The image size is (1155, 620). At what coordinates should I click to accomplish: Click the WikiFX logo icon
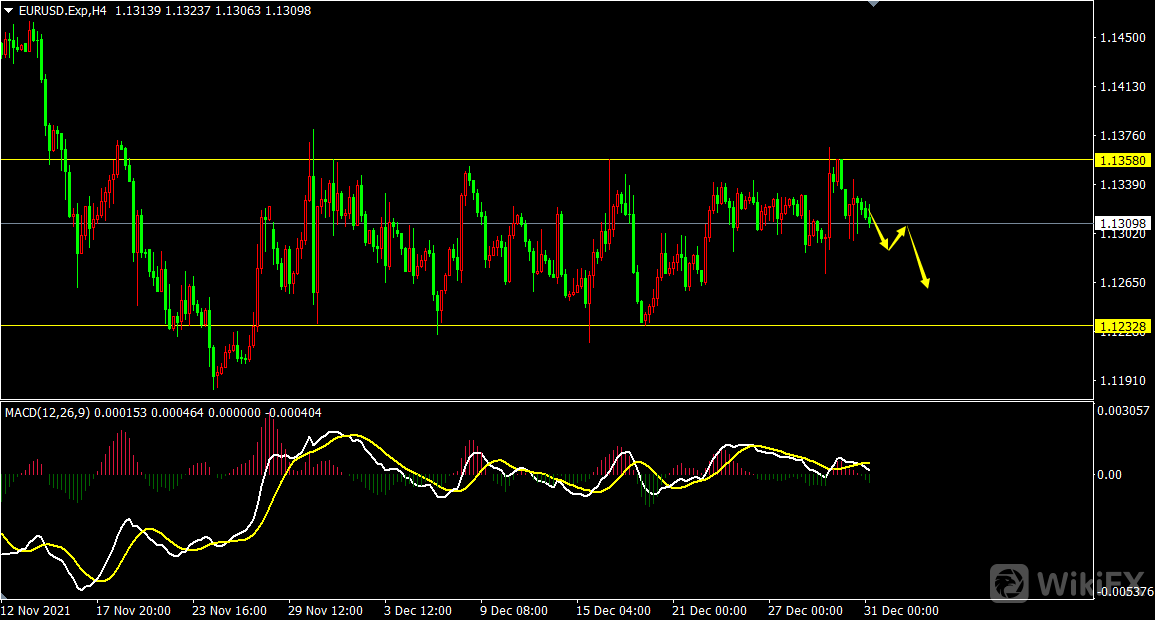click(x=1011, y=581)
